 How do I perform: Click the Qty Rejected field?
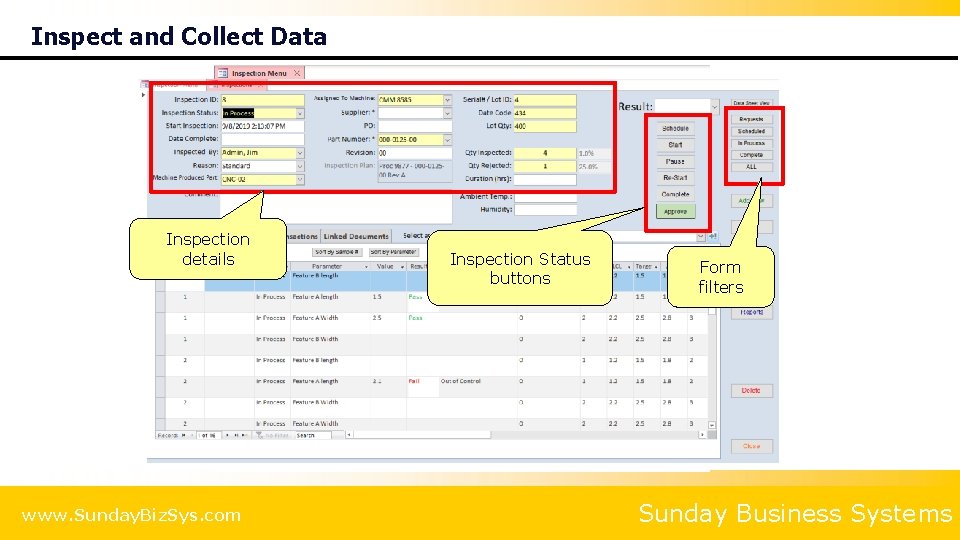point(544,166)
